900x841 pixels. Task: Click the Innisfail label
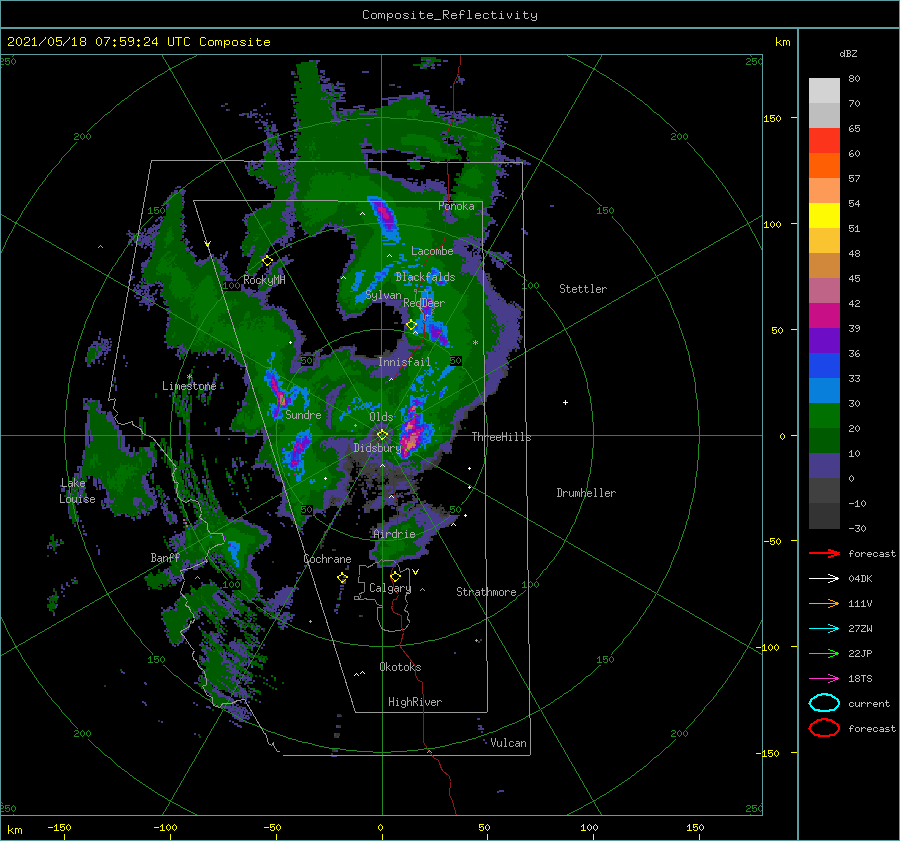point(404,362)
